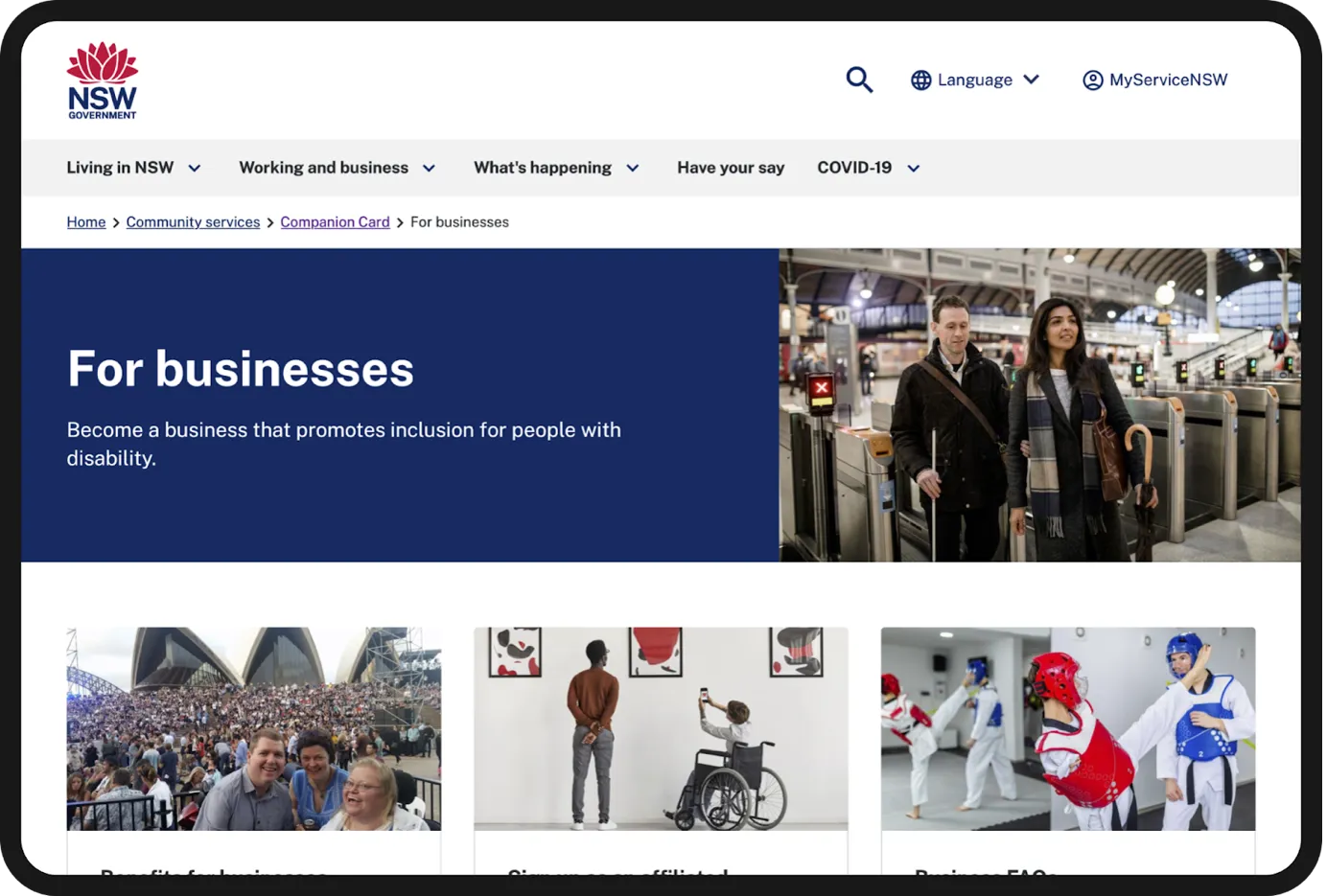1327x896 pixels.
Task: Follow the Home breadcrumb link
Action: [85, 221]
